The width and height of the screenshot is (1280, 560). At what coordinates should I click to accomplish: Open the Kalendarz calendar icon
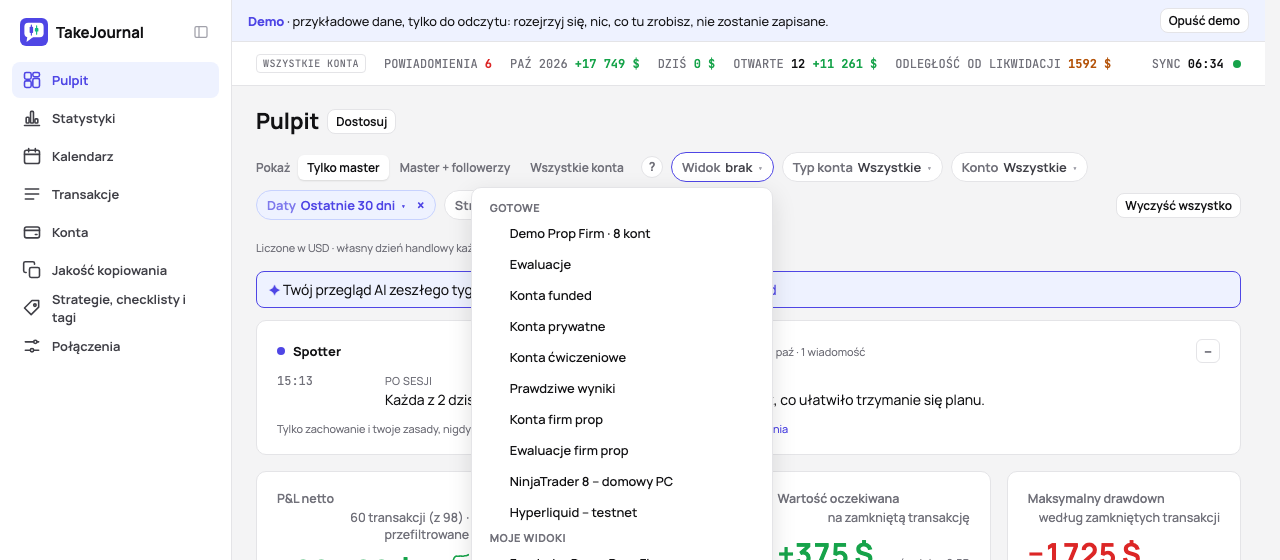(32, 156)
